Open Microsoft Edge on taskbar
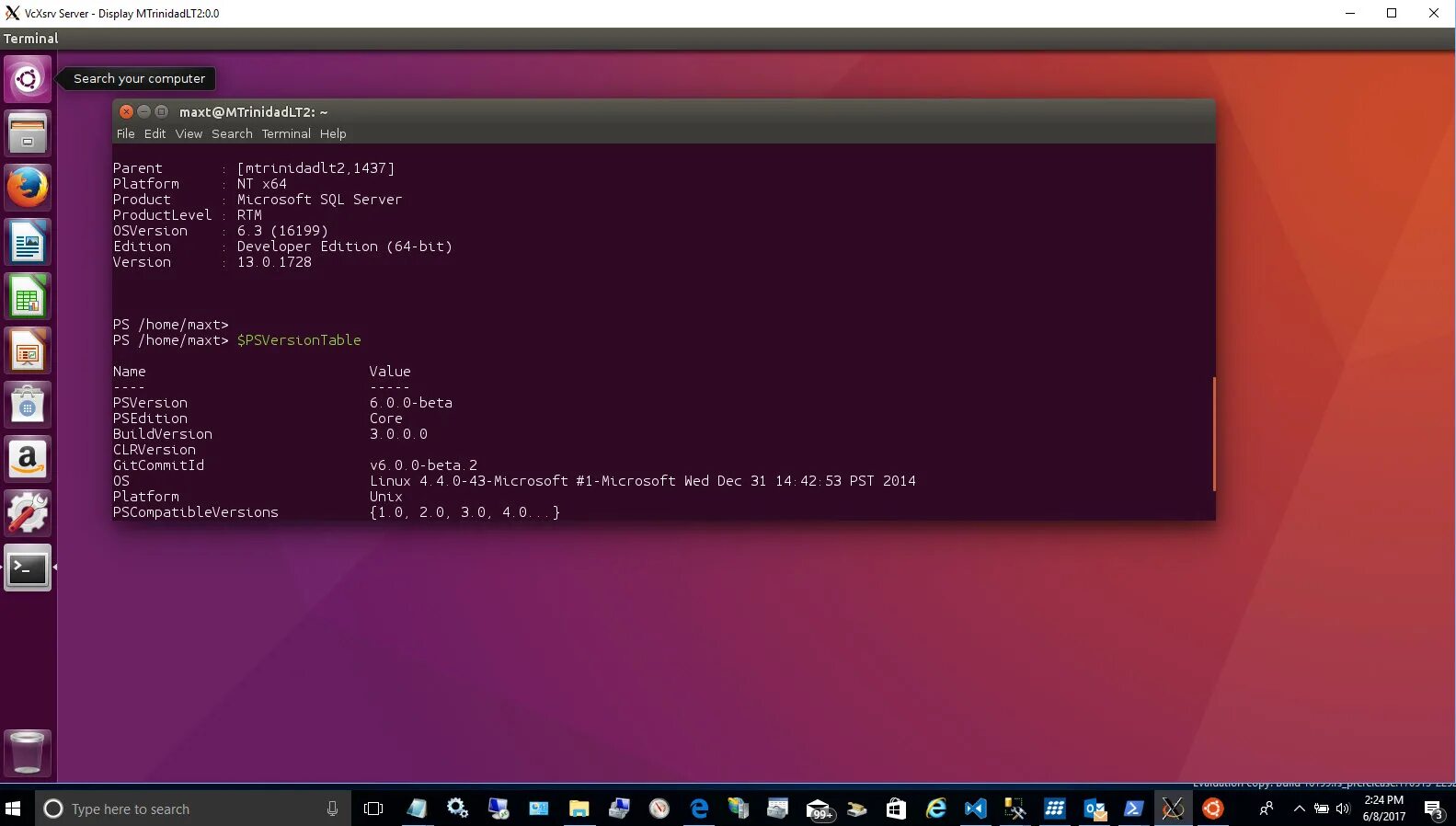The image size is (1456, 826). tap(699, 809)
